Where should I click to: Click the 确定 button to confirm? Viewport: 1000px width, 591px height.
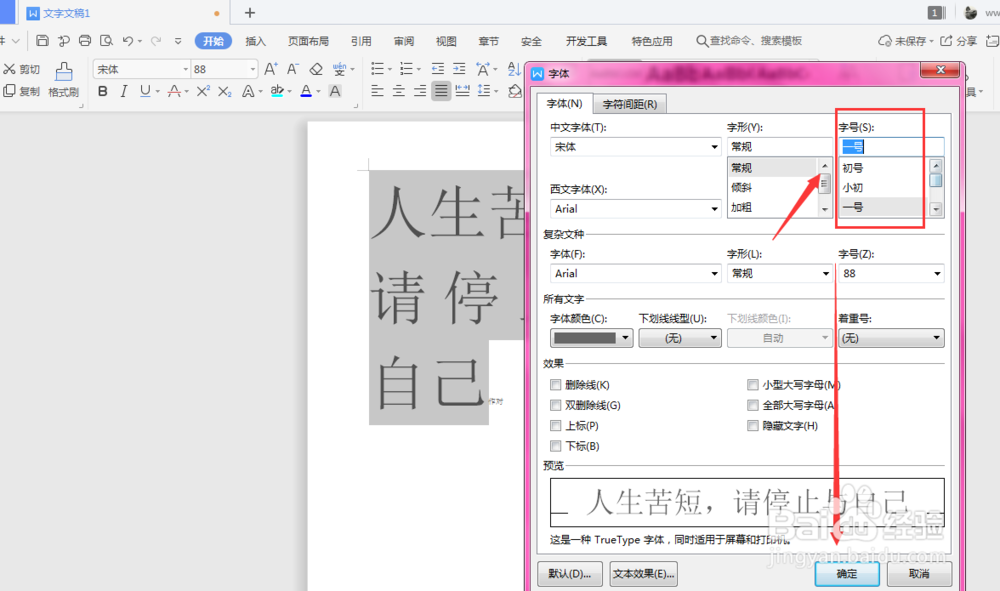click(846, 574)
